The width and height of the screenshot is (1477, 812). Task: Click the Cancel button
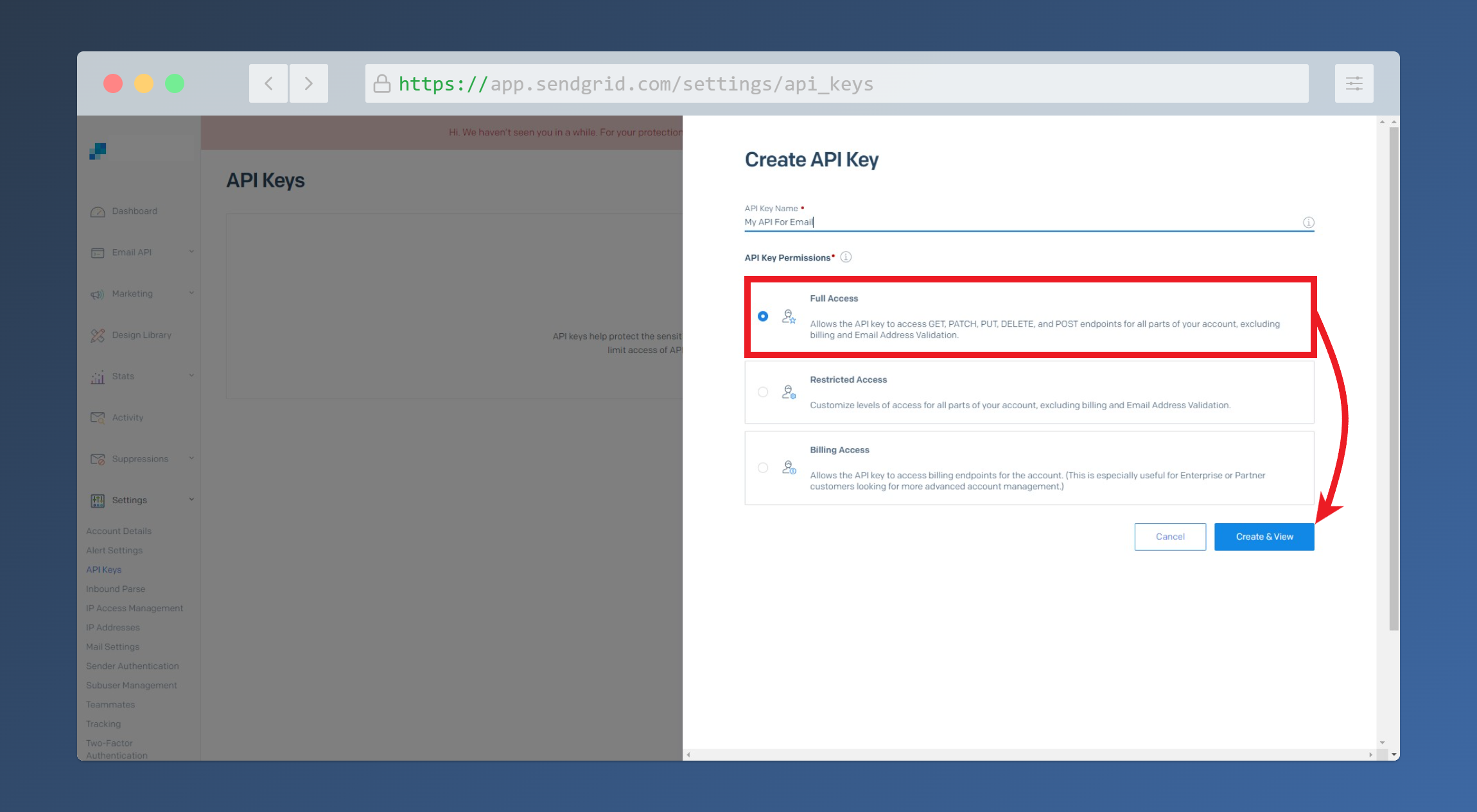tap(1170, 537)
